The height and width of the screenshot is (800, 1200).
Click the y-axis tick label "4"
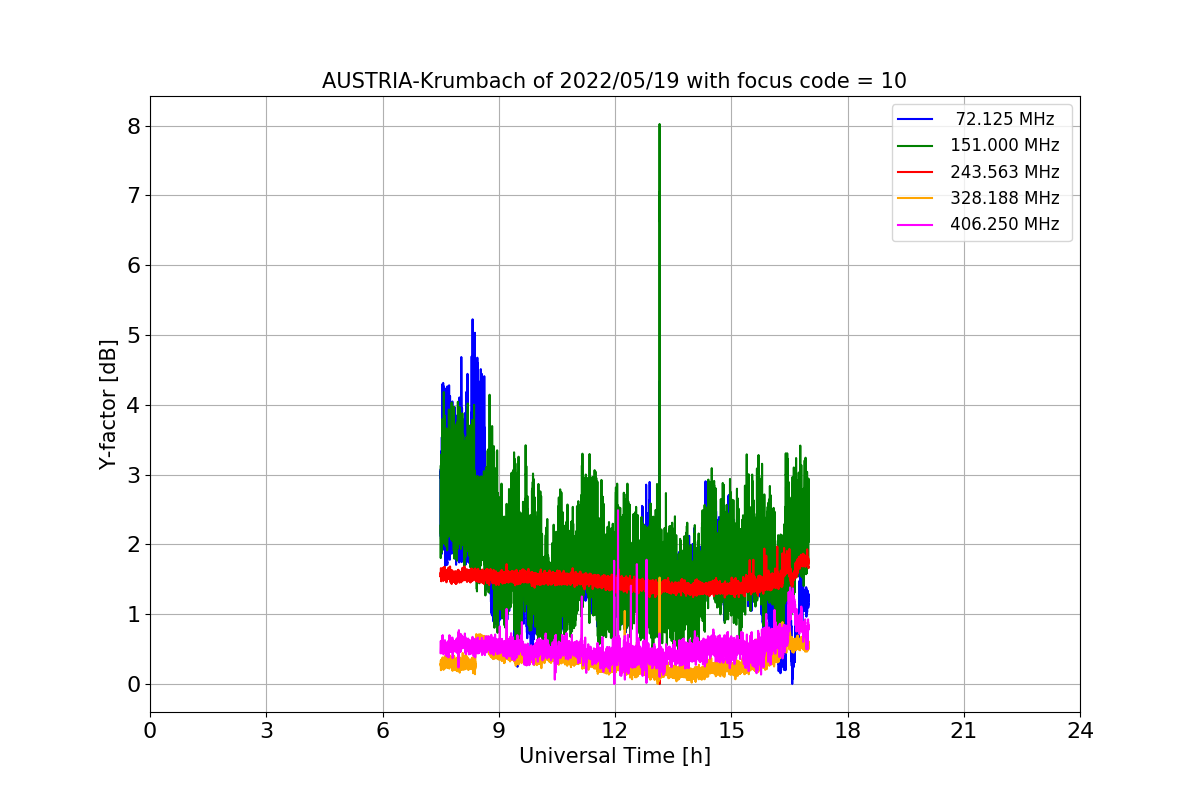pyautogui.click(x=132, y=405)
